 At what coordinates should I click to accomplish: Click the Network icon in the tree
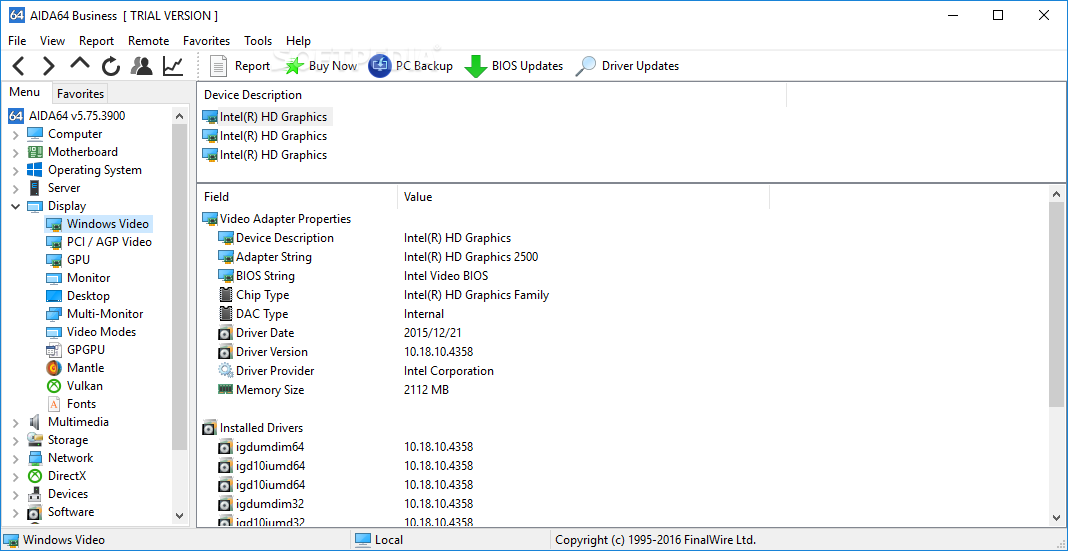click(x=35, y=458)
